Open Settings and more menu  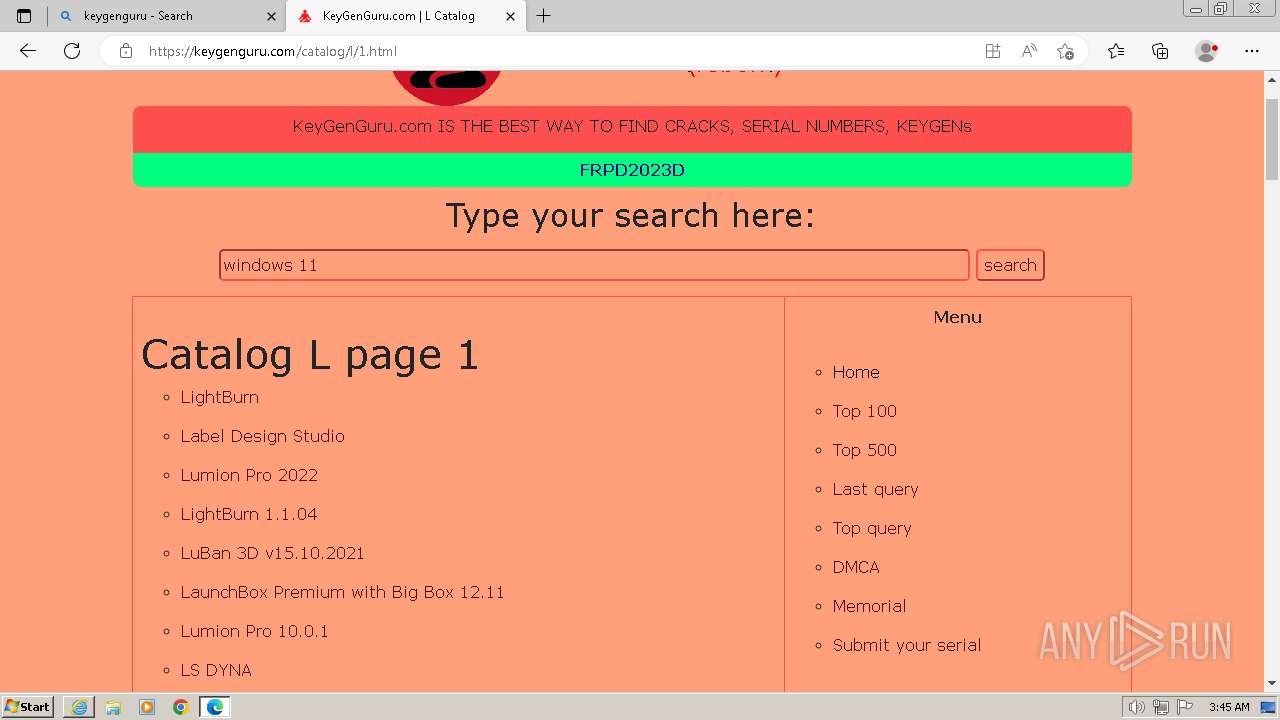coord(1252,51)
